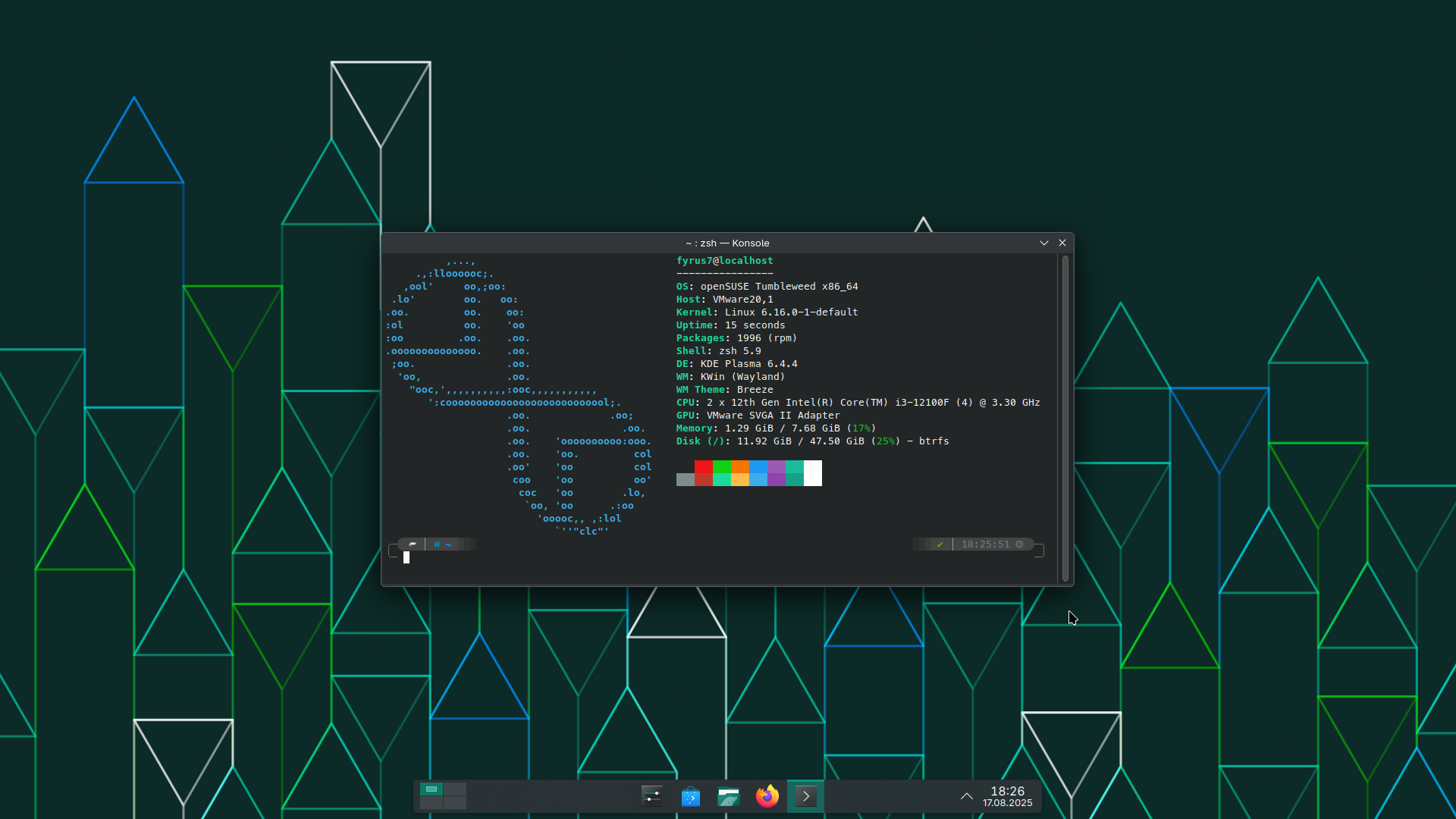Open the taskbar digital clock calendar
The width and height of the screenshot is (1456, 819).
pyautogui.click(x=1008, y=796)
